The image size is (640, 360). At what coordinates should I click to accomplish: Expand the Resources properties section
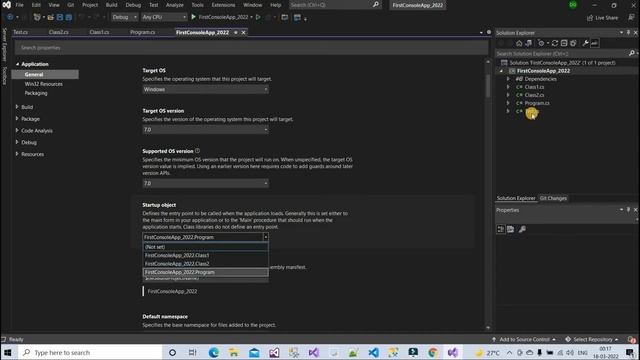17,154
